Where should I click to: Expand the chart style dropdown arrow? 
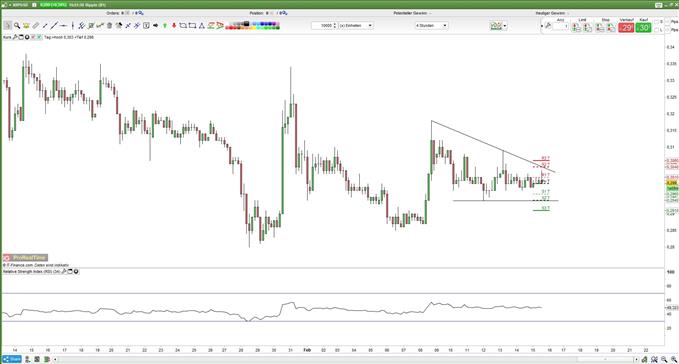pyautogui.click(x=505, y=26)
